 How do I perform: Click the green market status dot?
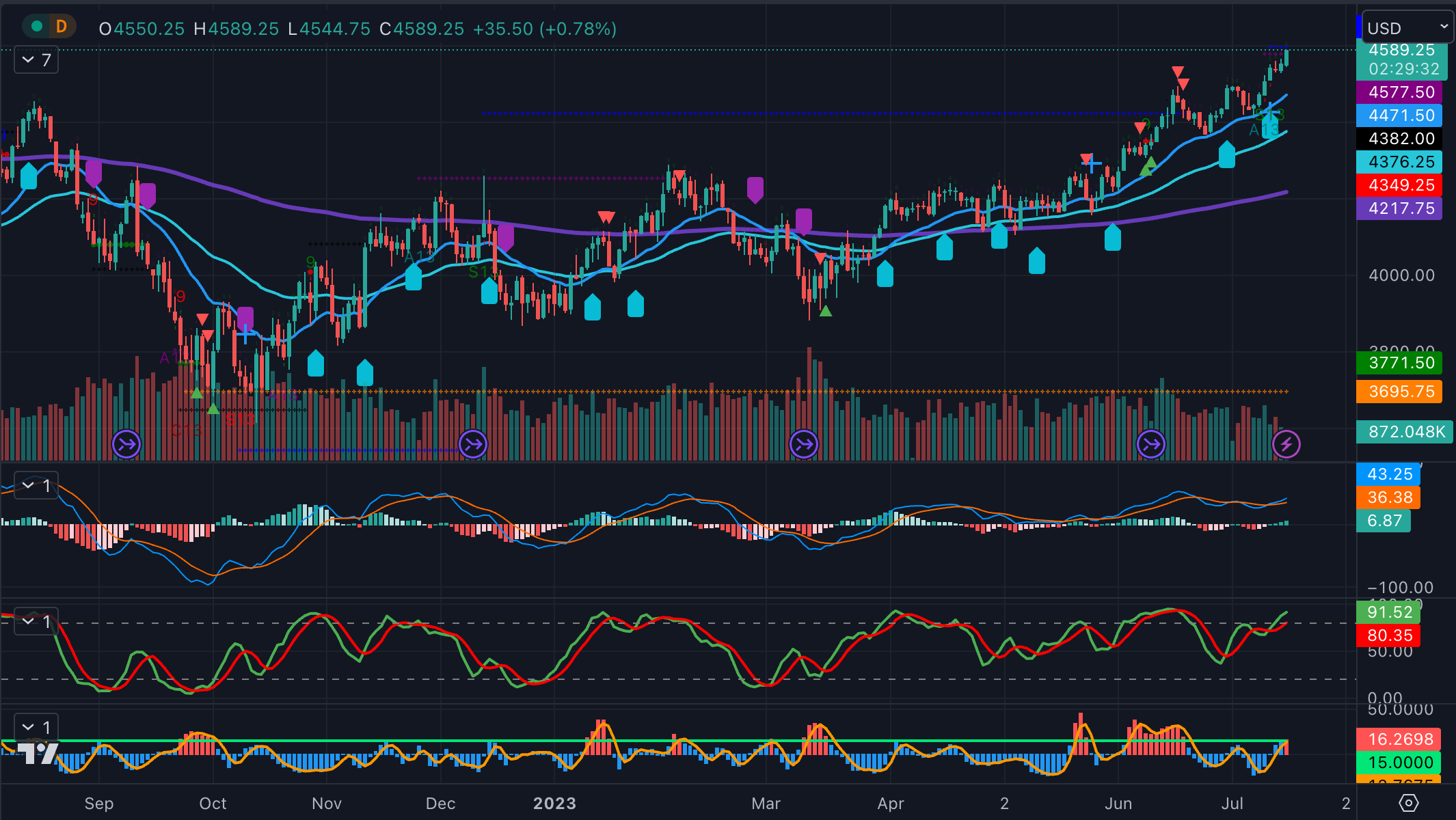(38, 27)
